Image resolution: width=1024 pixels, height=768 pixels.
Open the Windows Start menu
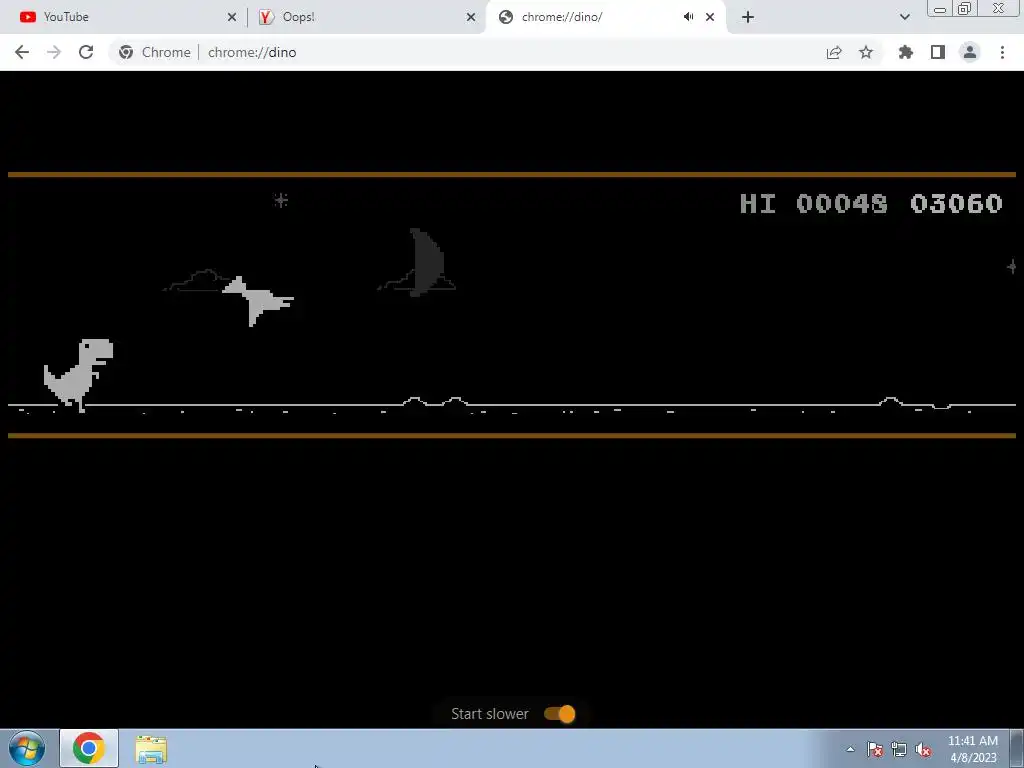click(x=27, y=748)
